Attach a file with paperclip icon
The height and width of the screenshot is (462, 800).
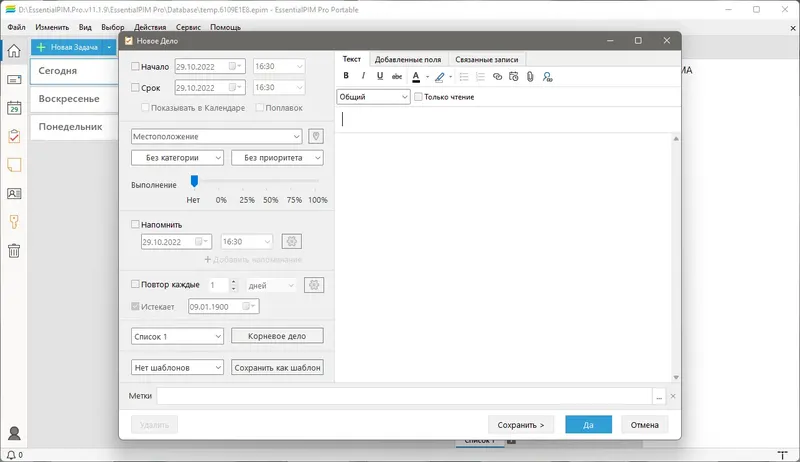(x=530, y=76)
